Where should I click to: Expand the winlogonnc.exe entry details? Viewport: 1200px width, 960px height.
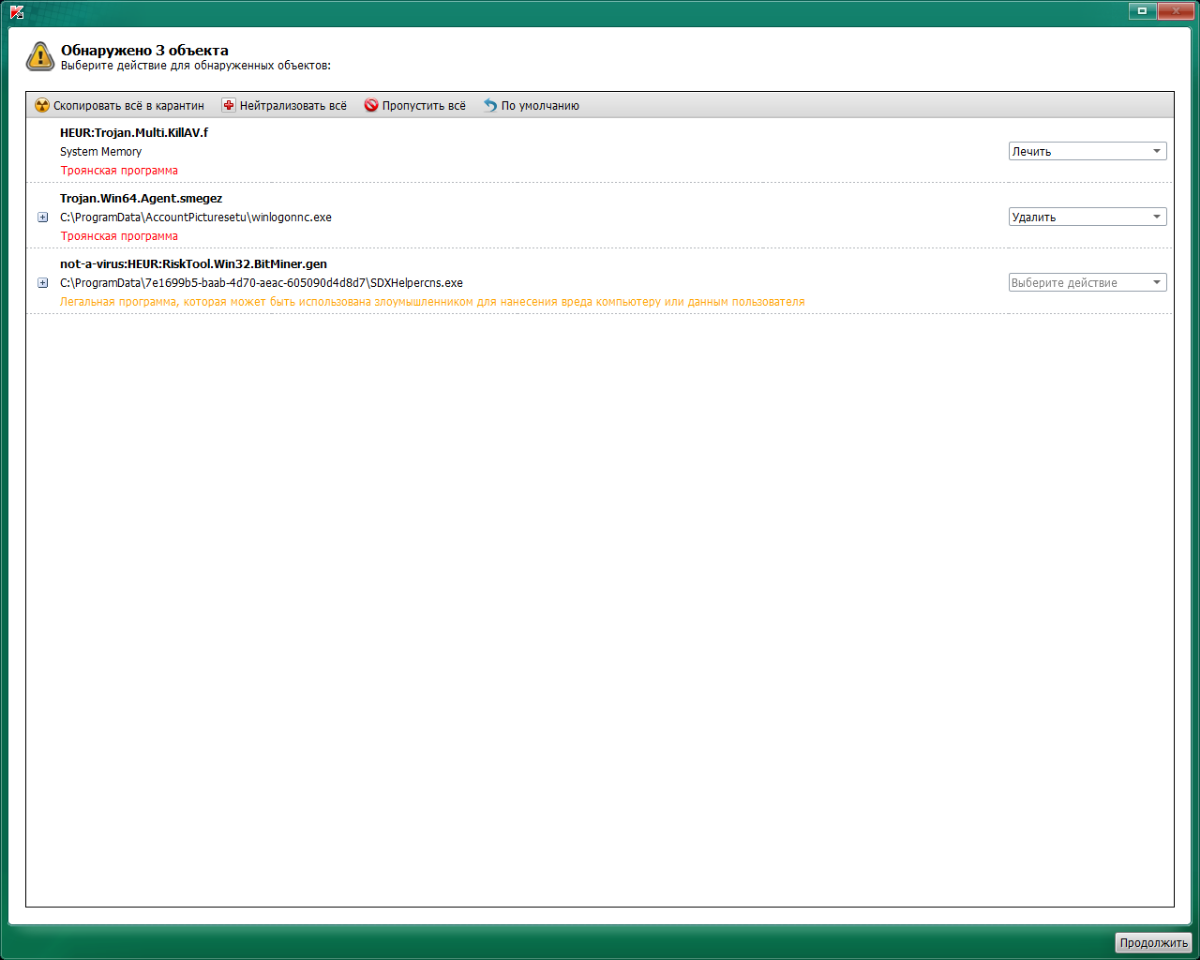(x=43, y=217)
